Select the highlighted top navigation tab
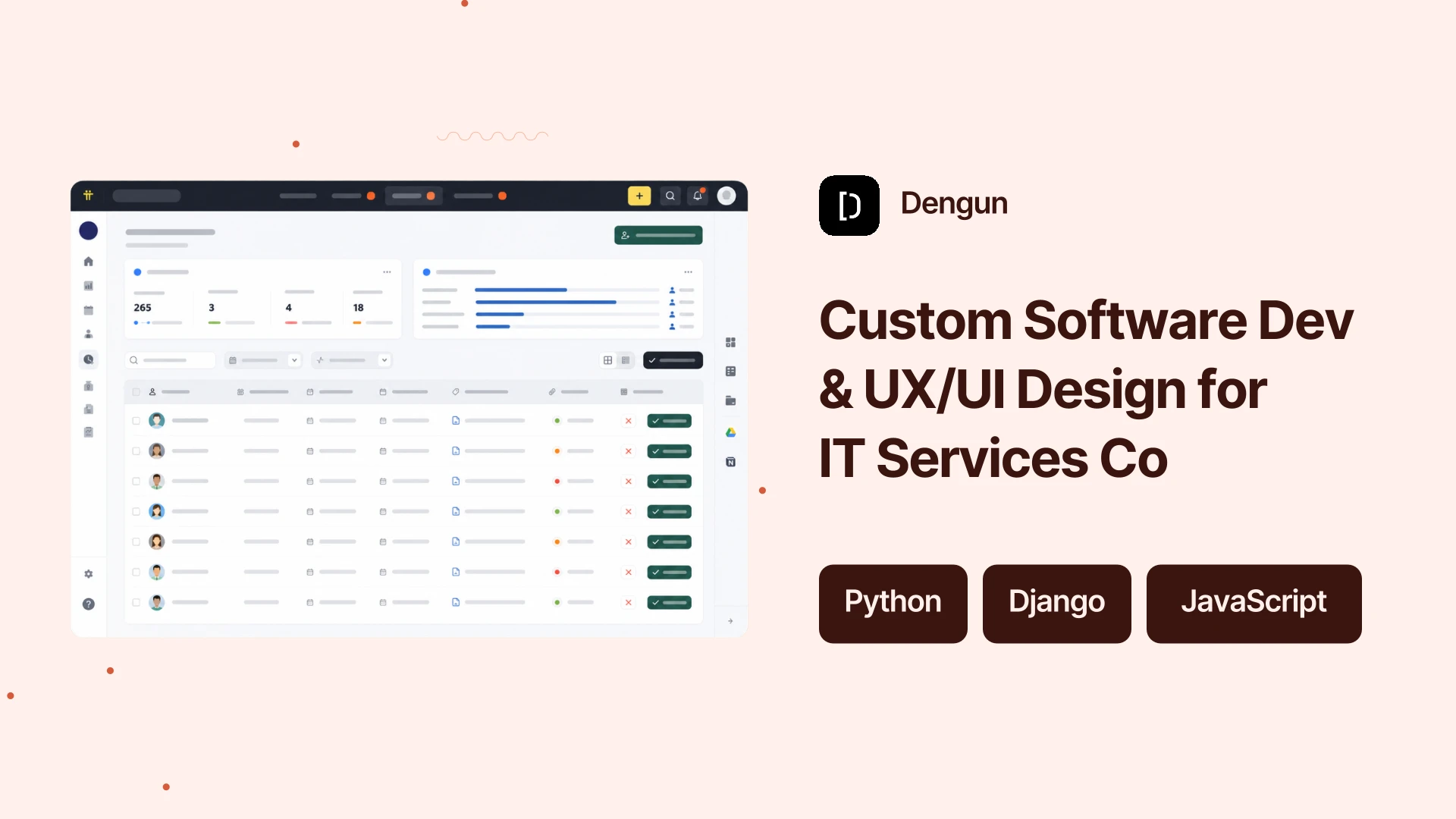Screen dimensions: 1456x819 click(413, 196)
